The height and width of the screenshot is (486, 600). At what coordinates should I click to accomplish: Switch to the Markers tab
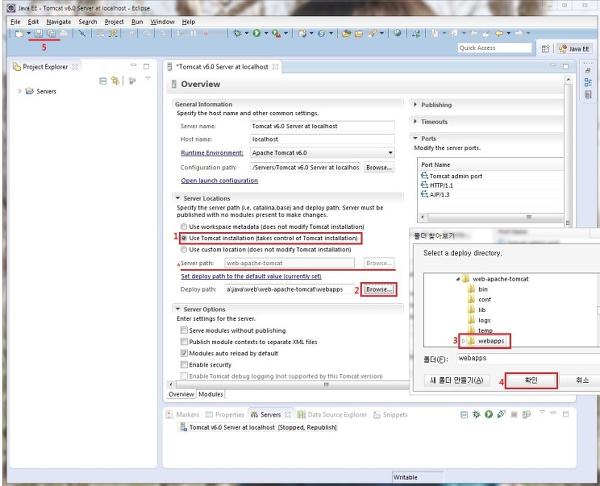[183, 414]
